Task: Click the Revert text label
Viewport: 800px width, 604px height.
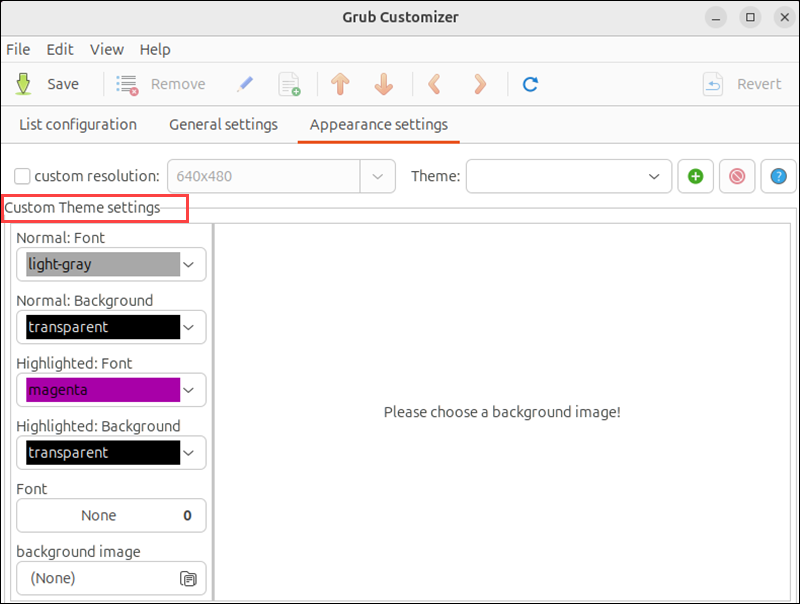Action: point(759,84)
